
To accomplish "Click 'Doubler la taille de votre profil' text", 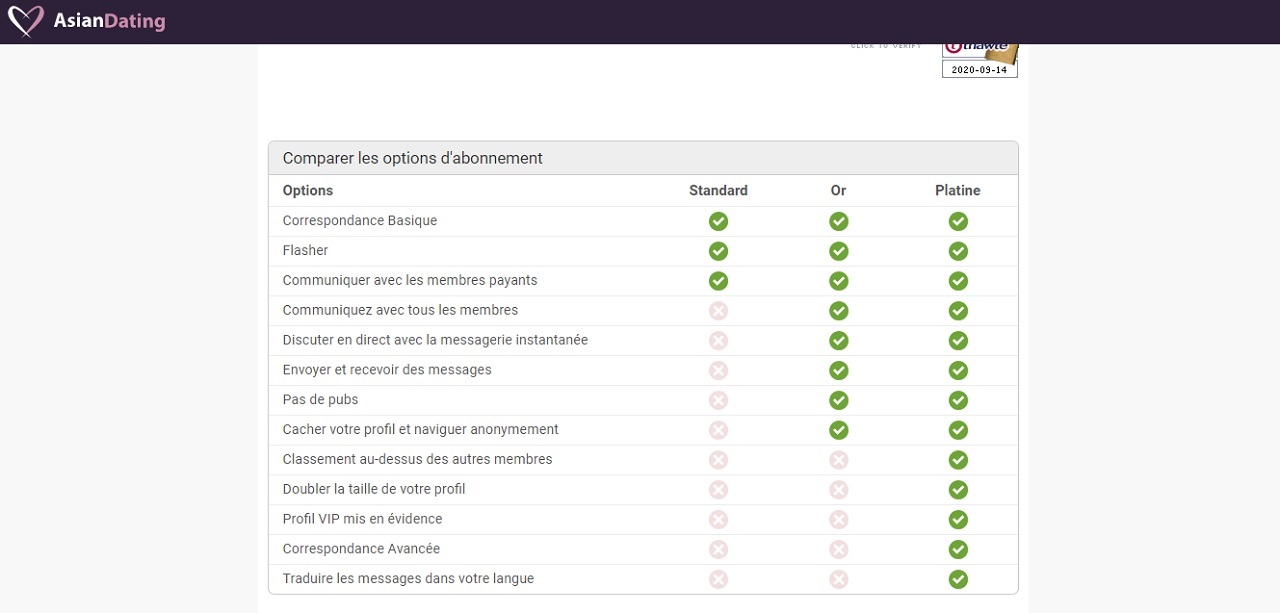I will 374,489.
